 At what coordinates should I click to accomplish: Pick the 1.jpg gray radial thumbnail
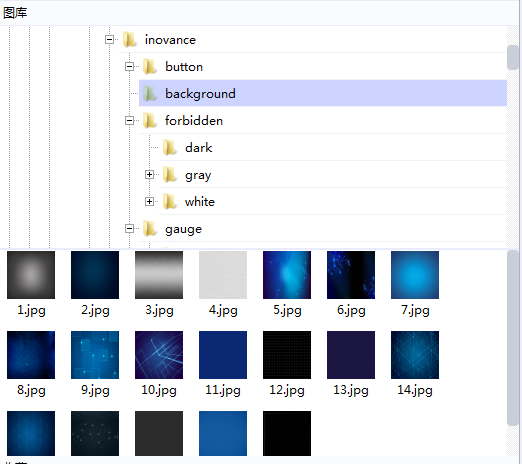point(31,275)
